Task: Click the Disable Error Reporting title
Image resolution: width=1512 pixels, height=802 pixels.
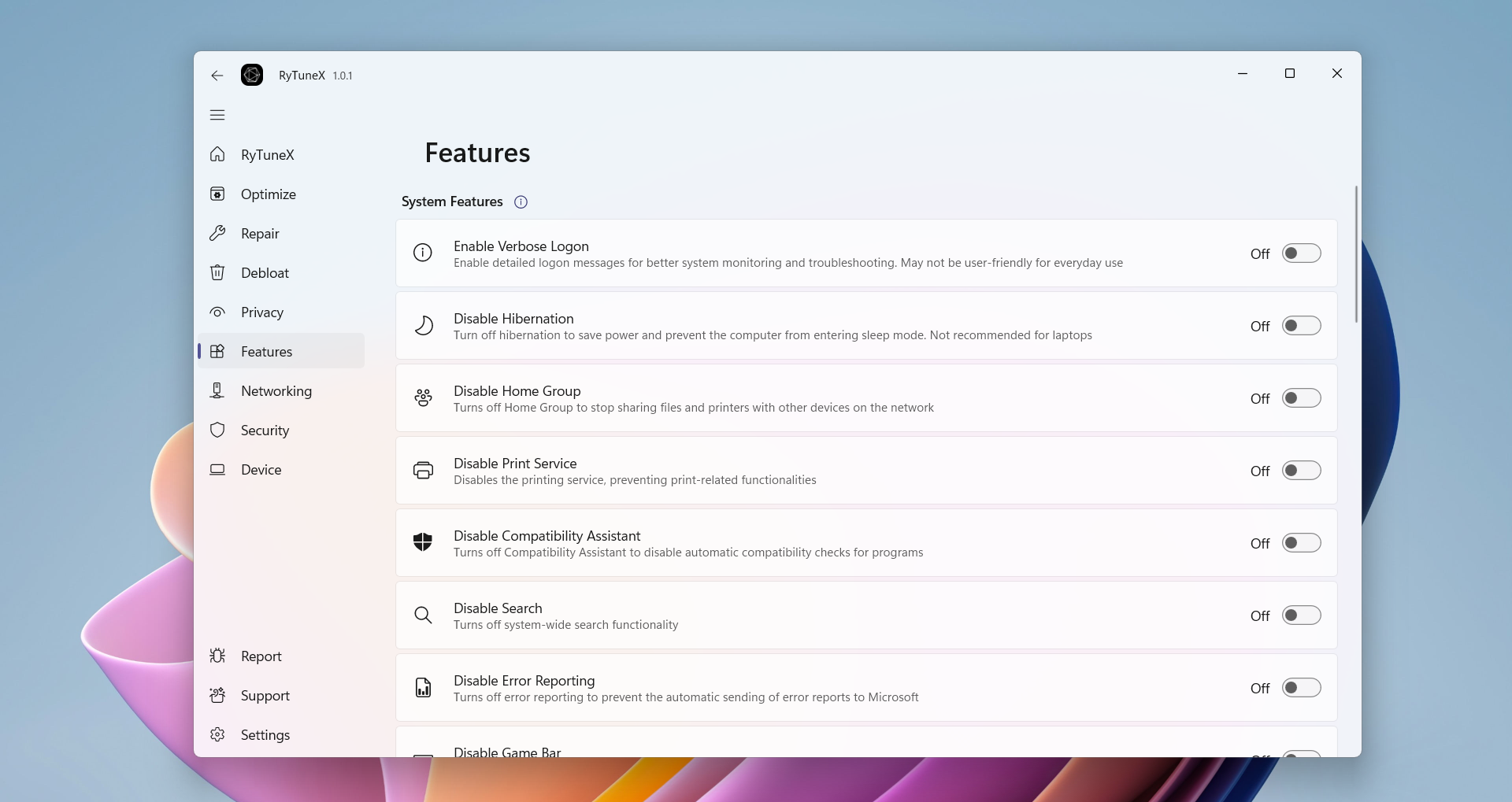Action: coord(524,681)
